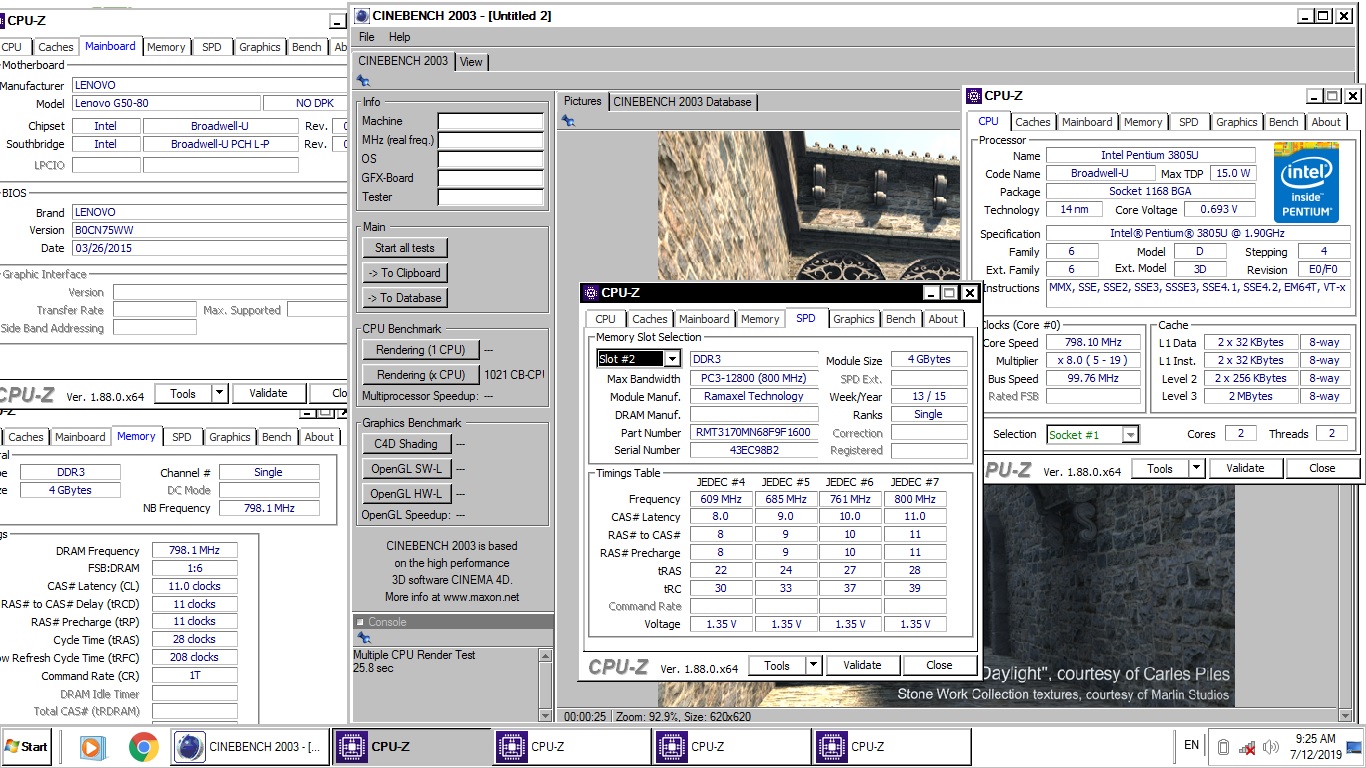Expand the Socket #1 selection dropdown
The height and width of the screenshot is (768, 1366).
click(x=1130, y=434)
